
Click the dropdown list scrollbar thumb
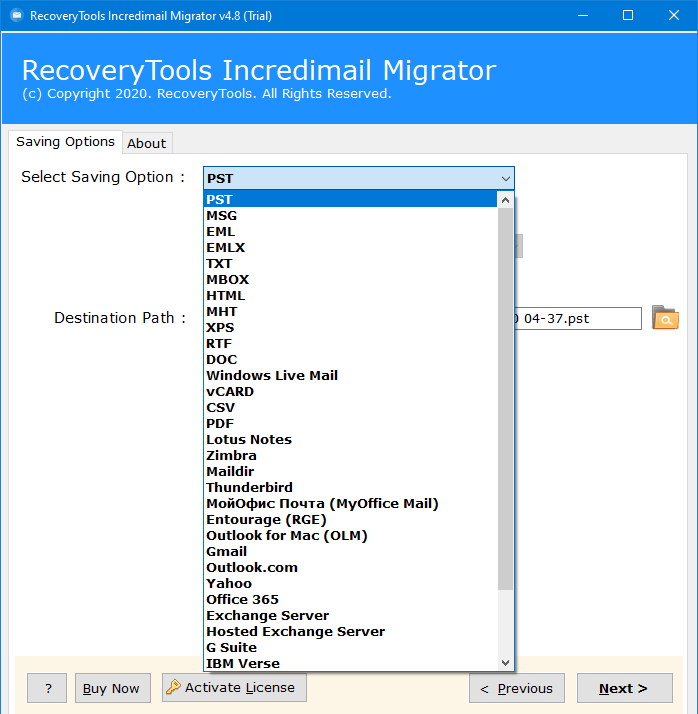tap(505, 399)
